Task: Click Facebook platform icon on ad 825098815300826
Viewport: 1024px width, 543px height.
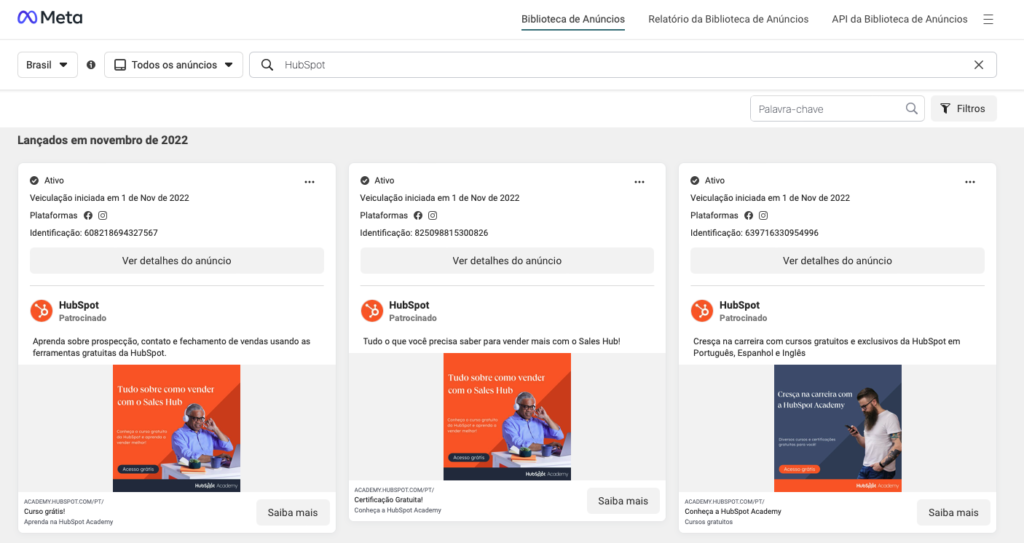Action: point(418,215)
